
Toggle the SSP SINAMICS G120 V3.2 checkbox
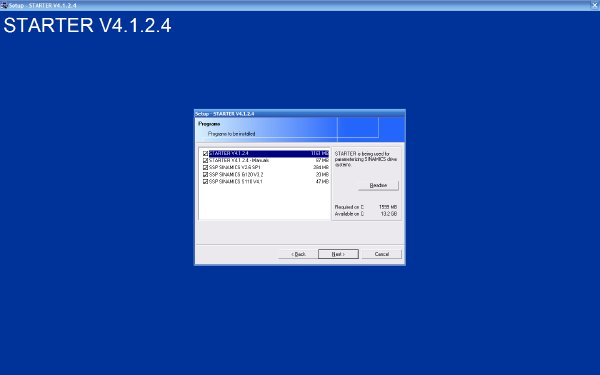[205, 174]
